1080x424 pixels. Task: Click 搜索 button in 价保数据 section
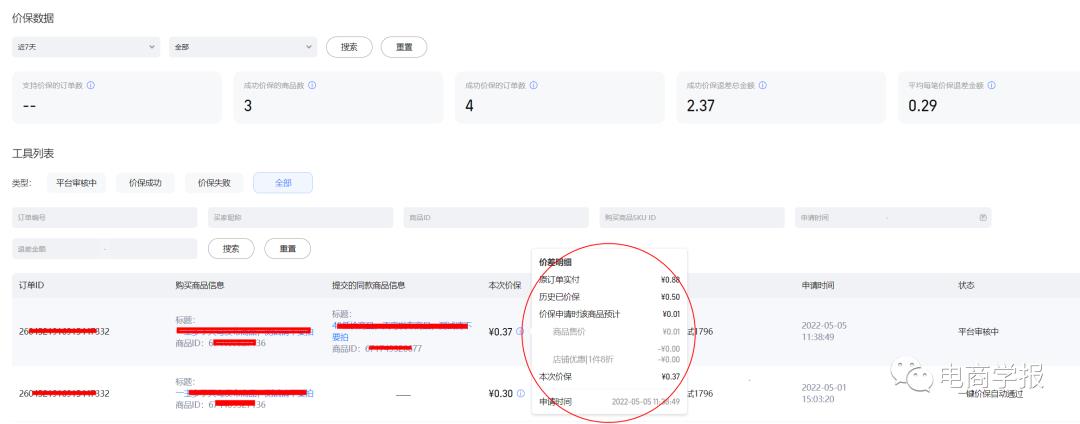(x=349, y=47)
